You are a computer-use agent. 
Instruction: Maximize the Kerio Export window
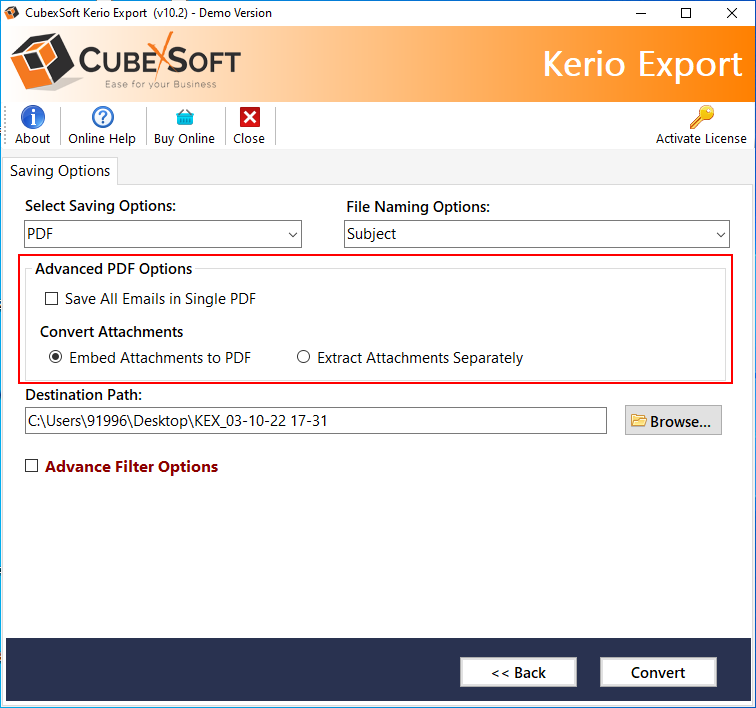click(686, 13)
